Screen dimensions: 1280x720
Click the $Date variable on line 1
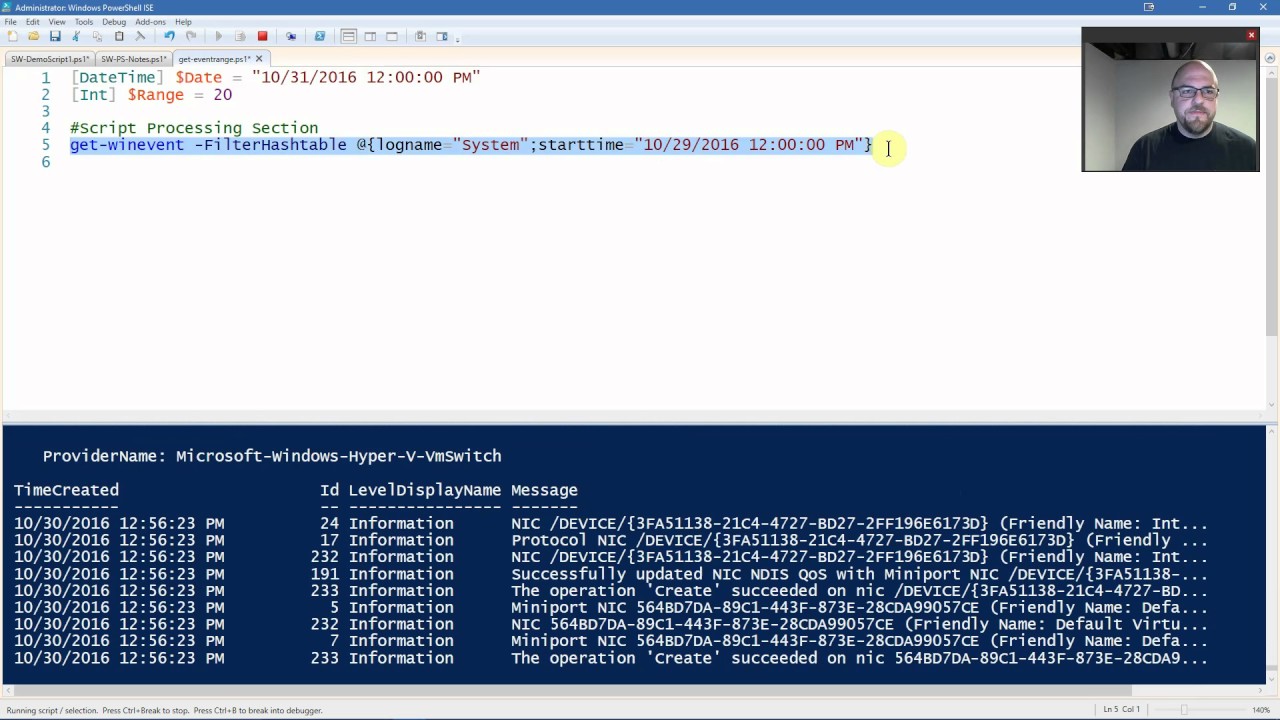198,77
